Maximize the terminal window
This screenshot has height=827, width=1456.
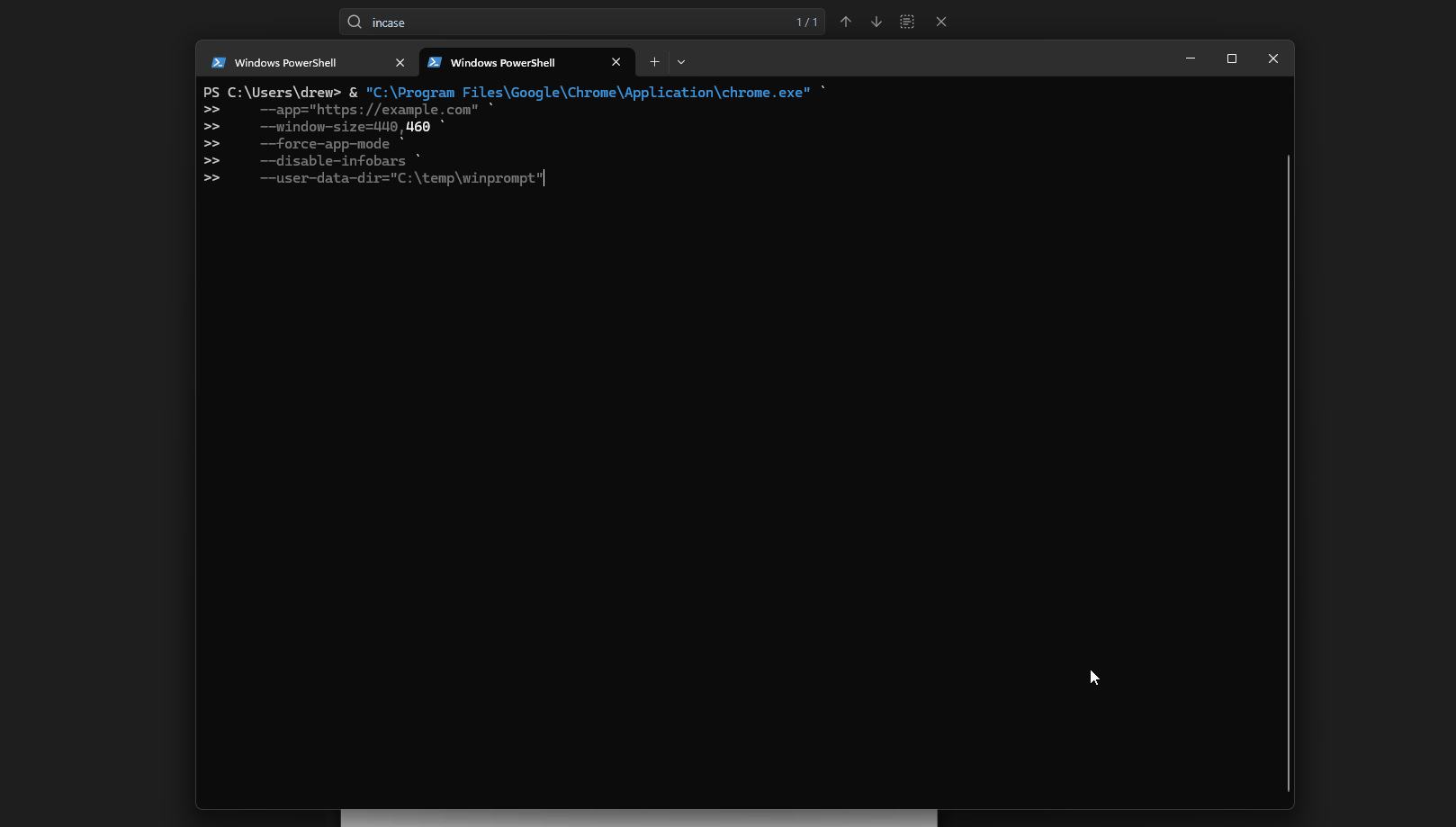[x=1232, y=58]
